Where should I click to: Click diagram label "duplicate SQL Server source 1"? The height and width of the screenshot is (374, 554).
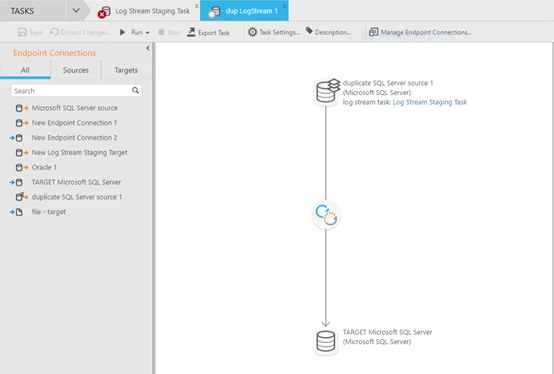click(388, 83)
